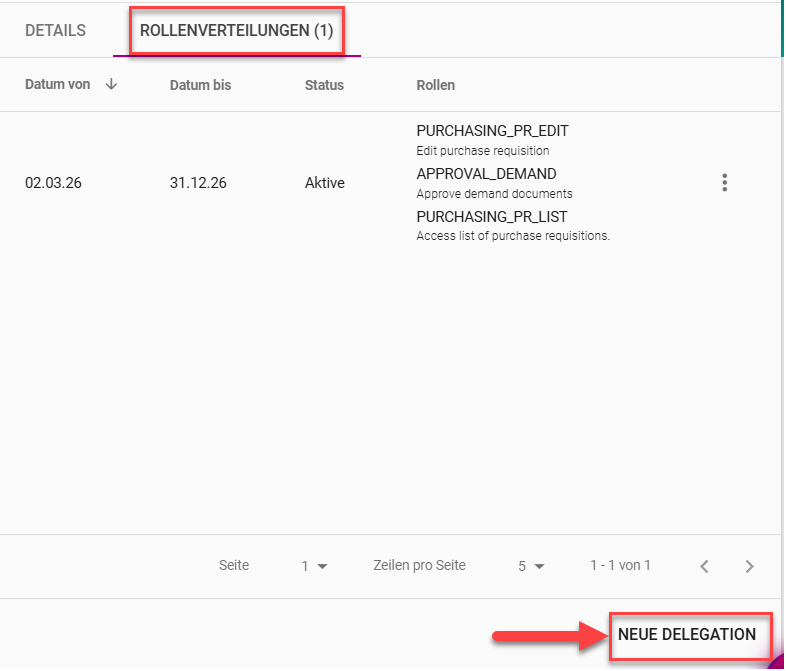This screenshot has height=671, width=786.
Task: Open the Seite page number dropdown
Action: click(x=315, y=566)
